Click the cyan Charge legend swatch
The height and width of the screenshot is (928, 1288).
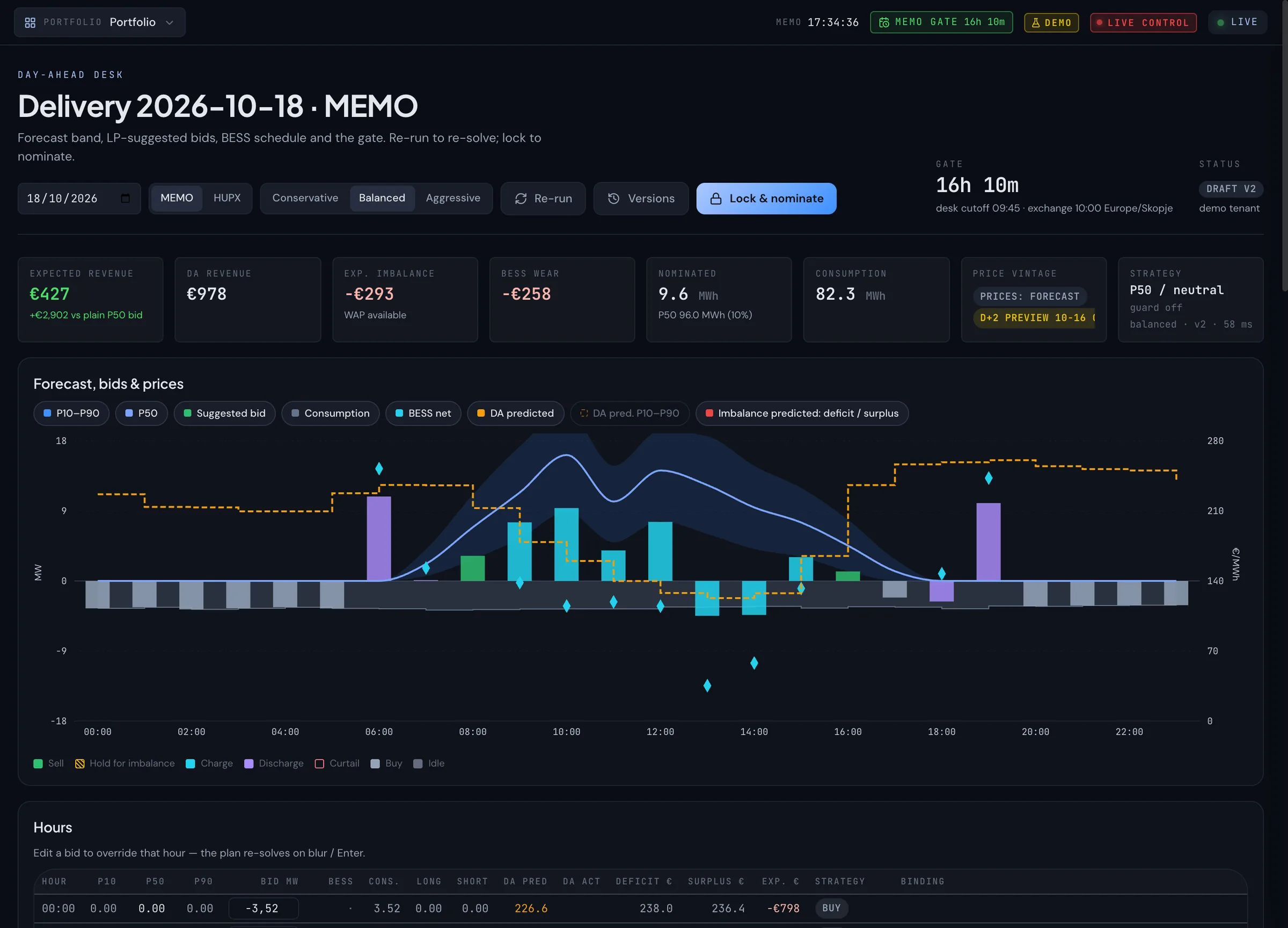[191, 764]
